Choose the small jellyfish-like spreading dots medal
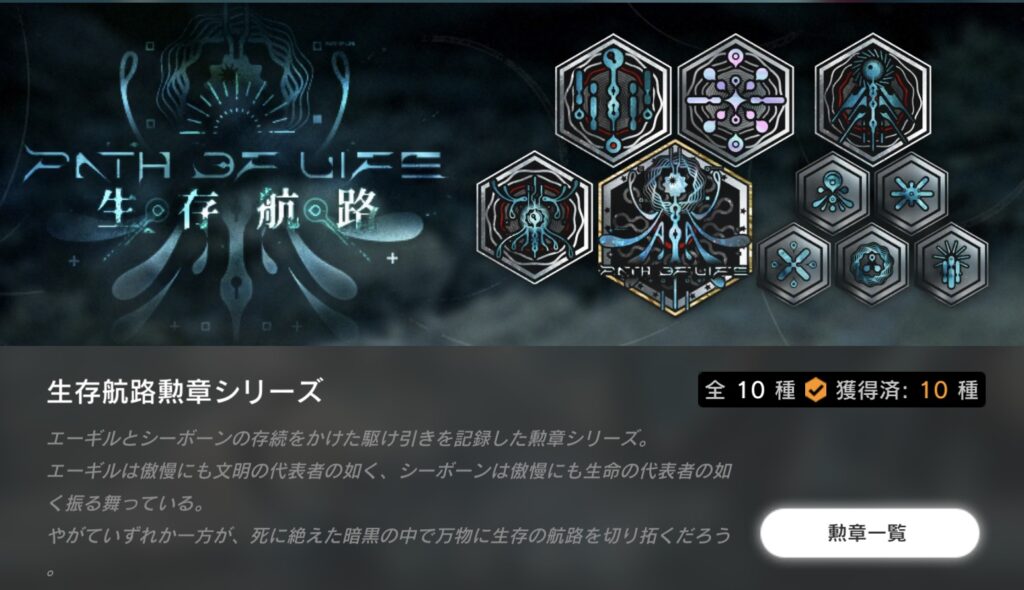1024x590 pixels. (x=833, y=193)
